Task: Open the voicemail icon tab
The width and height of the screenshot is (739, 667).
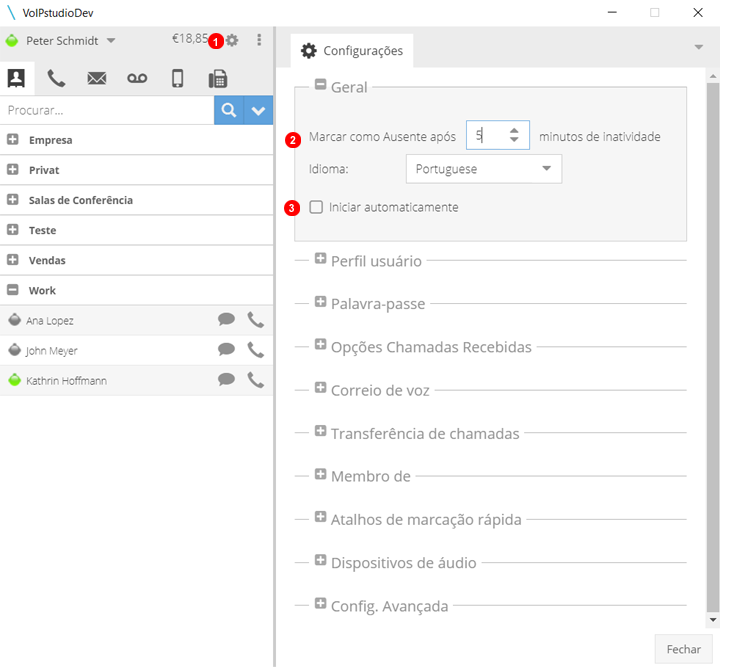Action: coord(137,78)
